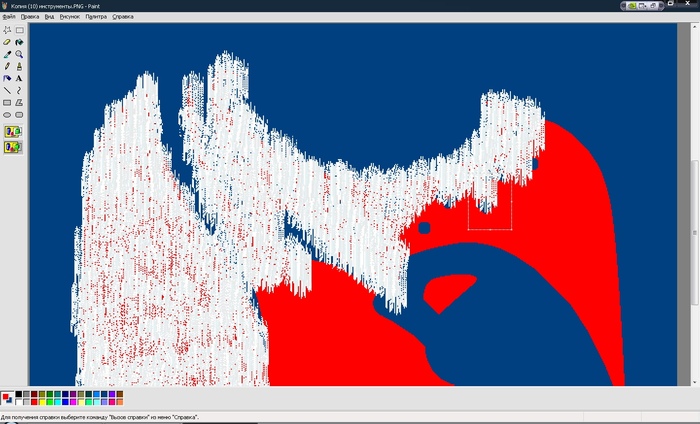Select the bright red palette swatch
This screenshot has width=700, height=424.
point(34,402)
